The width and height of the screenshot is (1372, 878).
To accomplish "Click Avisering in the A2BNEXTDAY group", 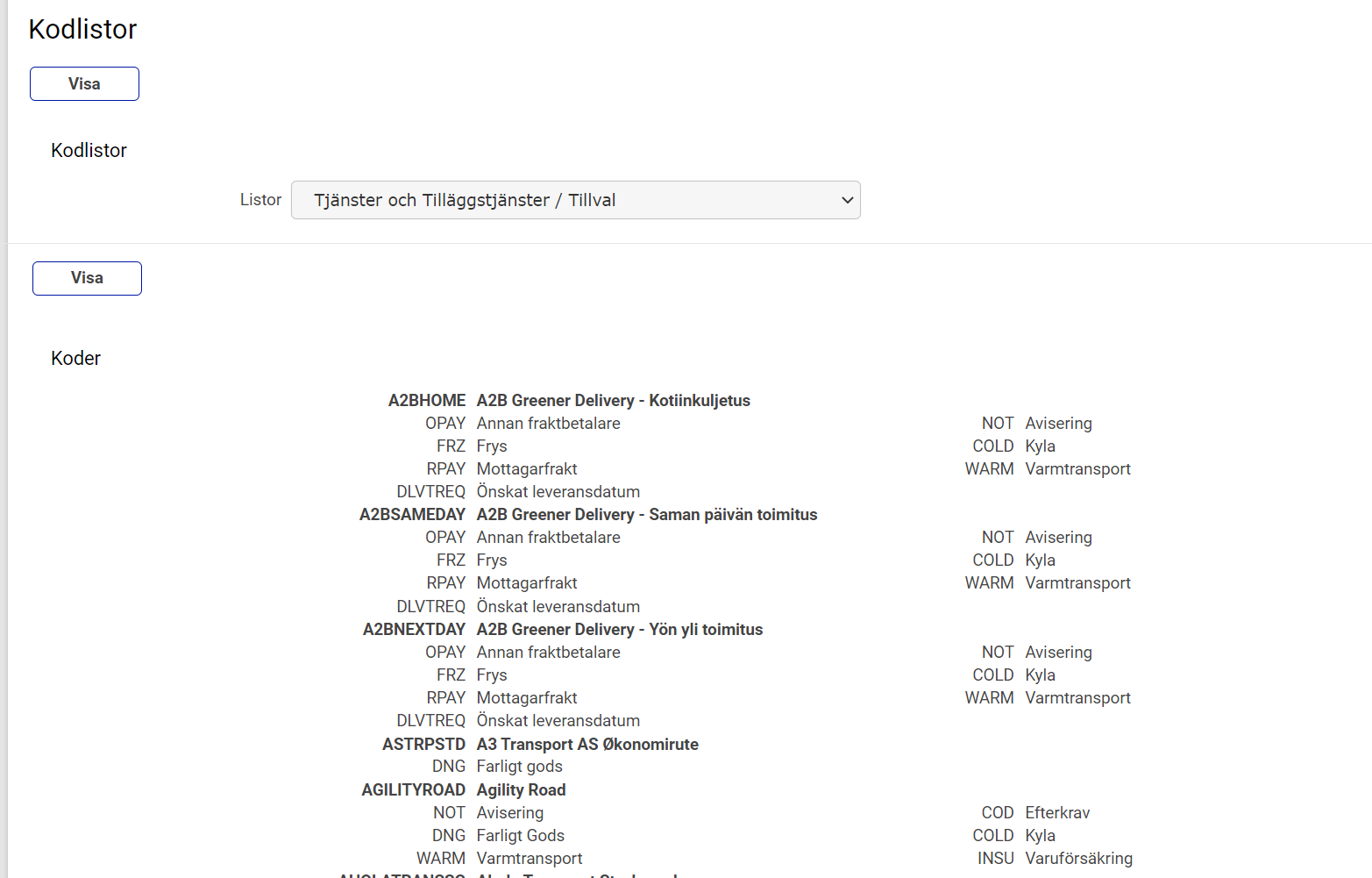I will pyautogui.click(x=1059, y=652).
